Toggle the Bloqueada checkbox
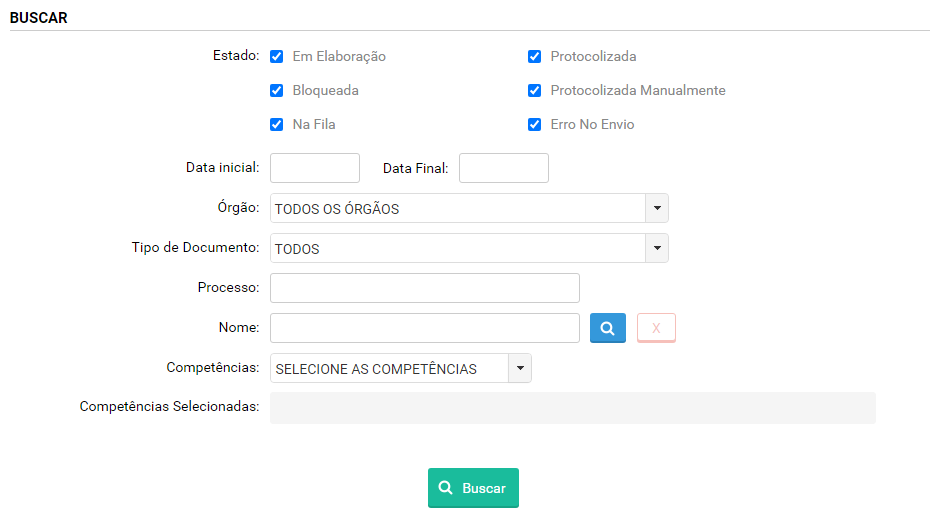 (x=277, y=91)
